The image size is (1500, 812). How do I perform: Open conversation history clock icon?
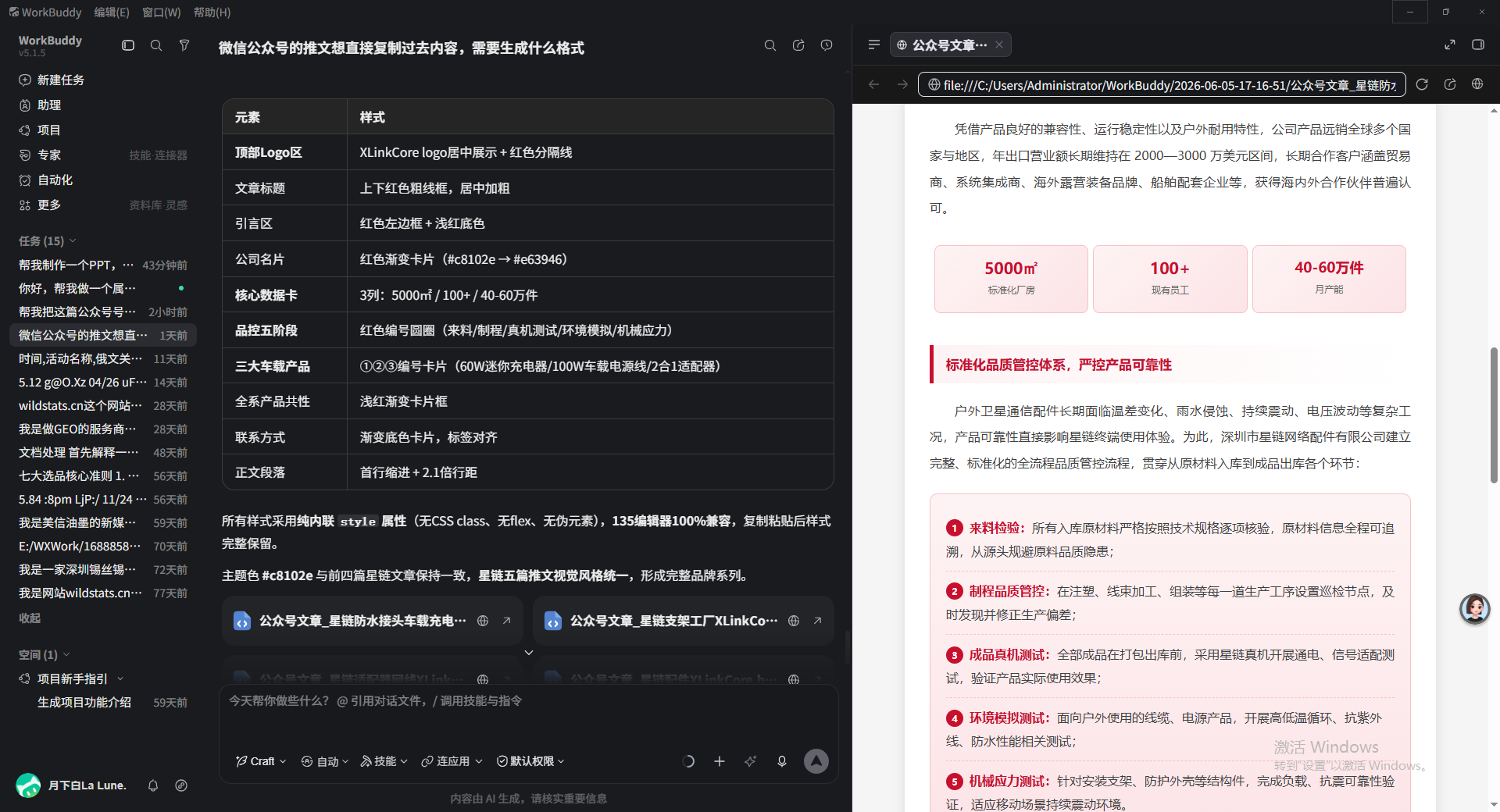pyautogui.click(x=827, y=45)
